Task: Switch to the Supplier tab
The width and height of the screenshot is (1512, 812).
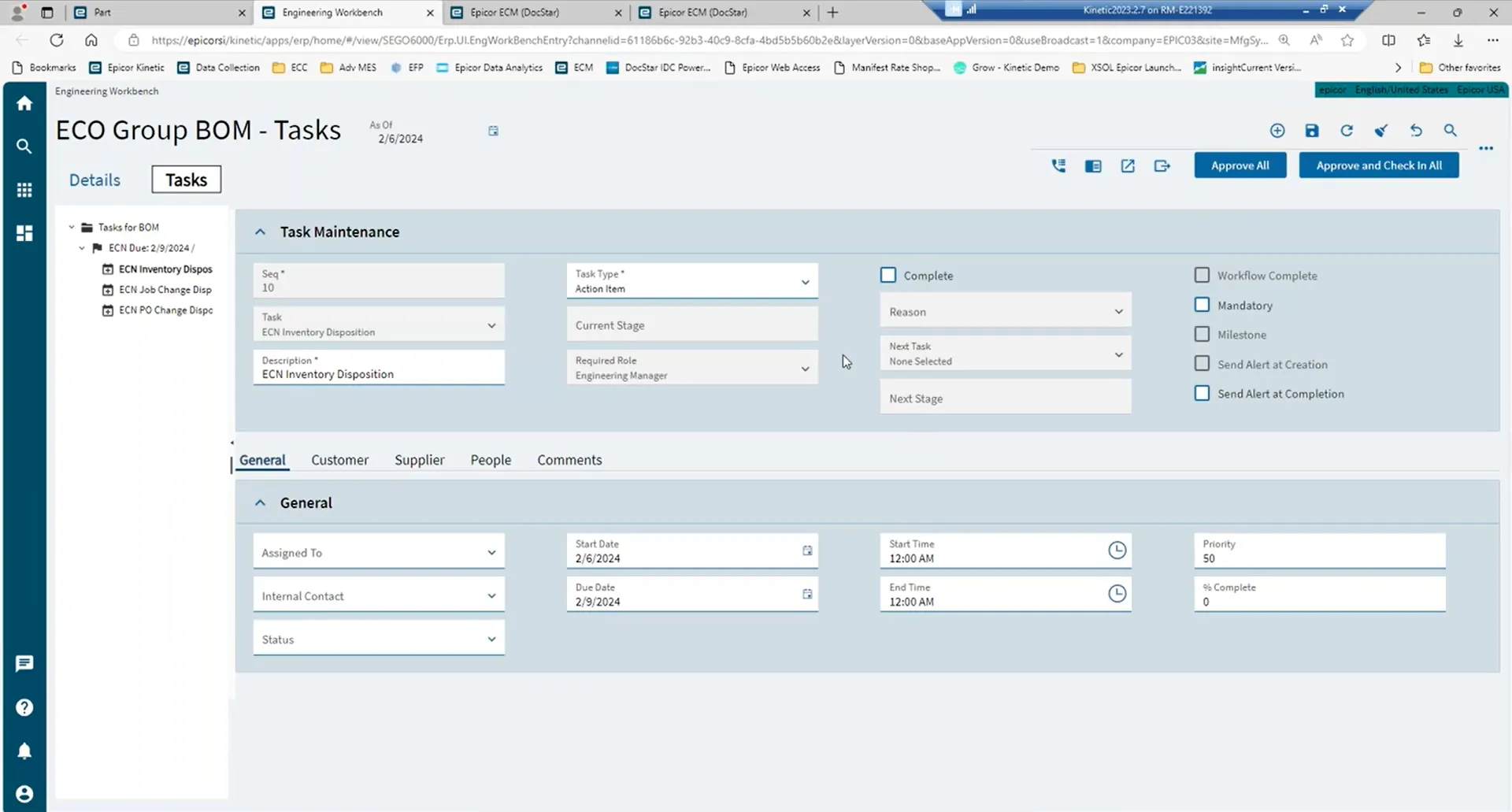Action: click(419, 460)
